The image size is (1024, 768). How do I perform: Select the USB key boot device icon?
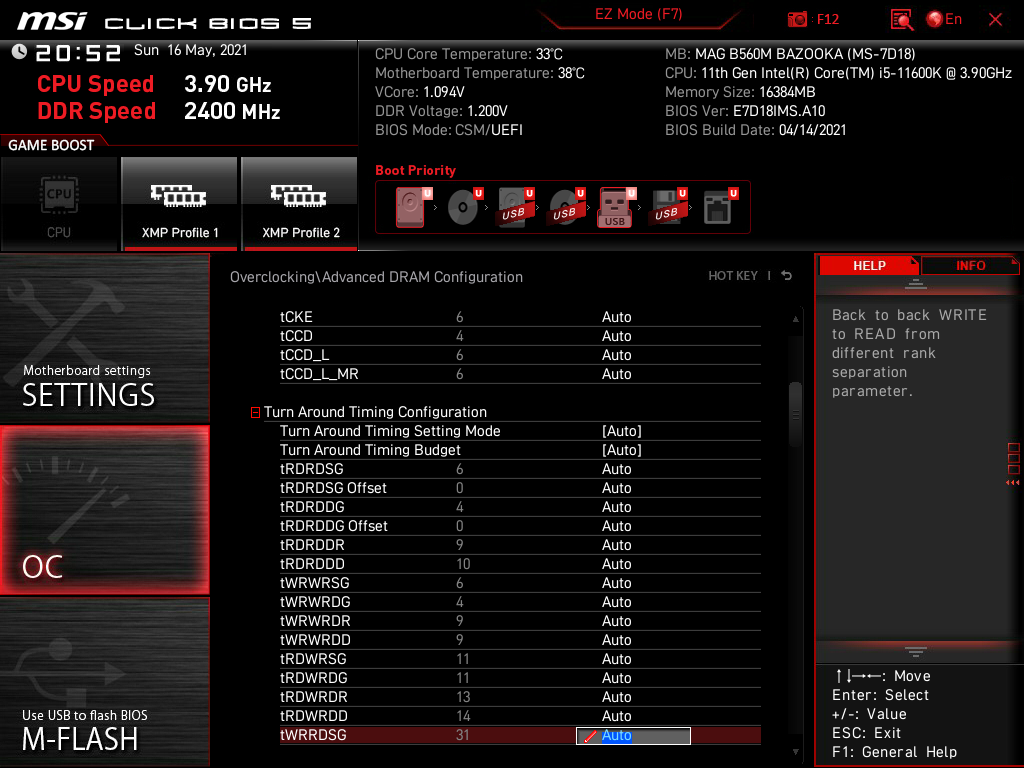coord(615,207)
